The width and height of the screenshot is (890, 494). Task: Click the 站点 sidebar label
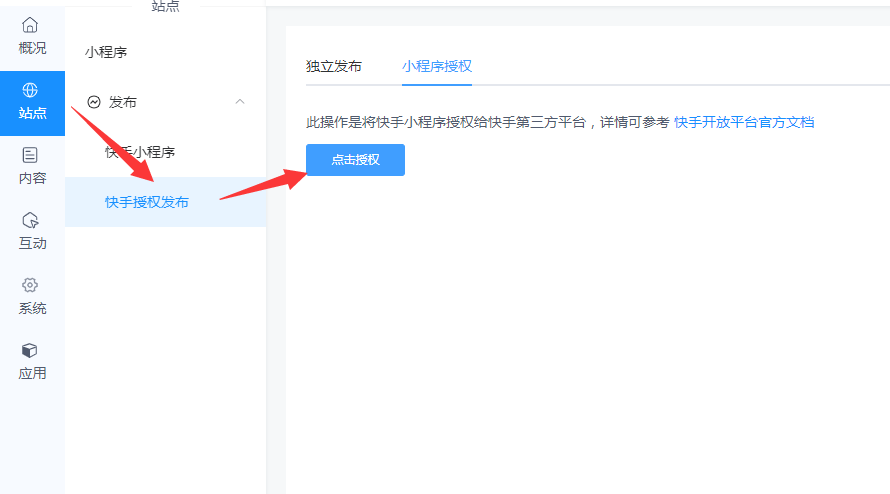pyautogui.click(x=32, y=113)
